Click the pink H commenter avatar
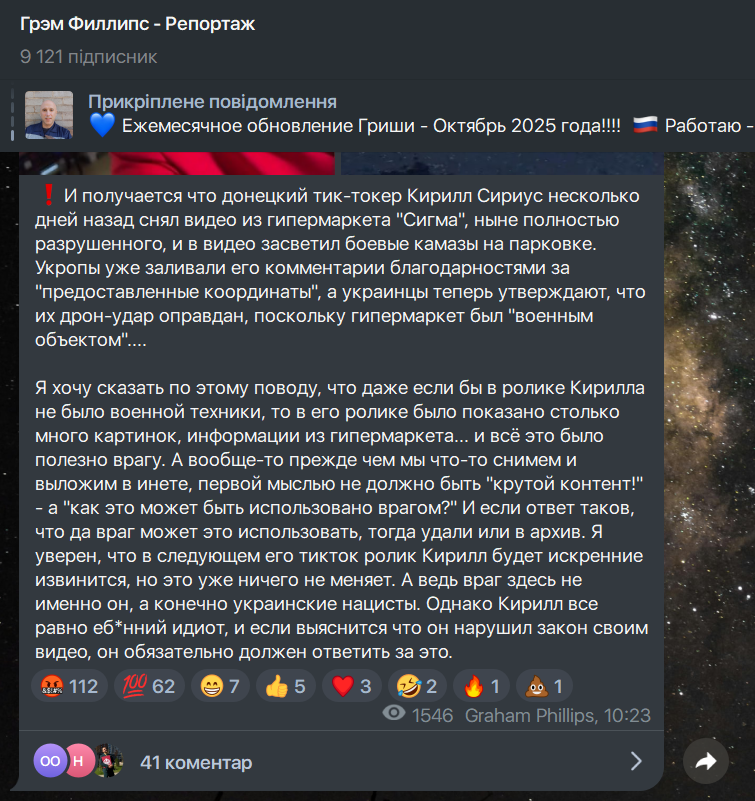 click(x=79, y=761)
